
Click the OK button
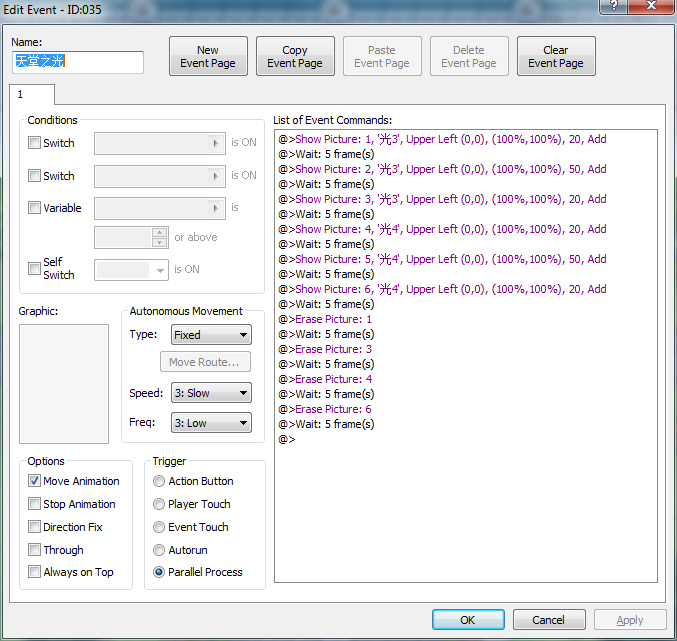tap(468, 620)
